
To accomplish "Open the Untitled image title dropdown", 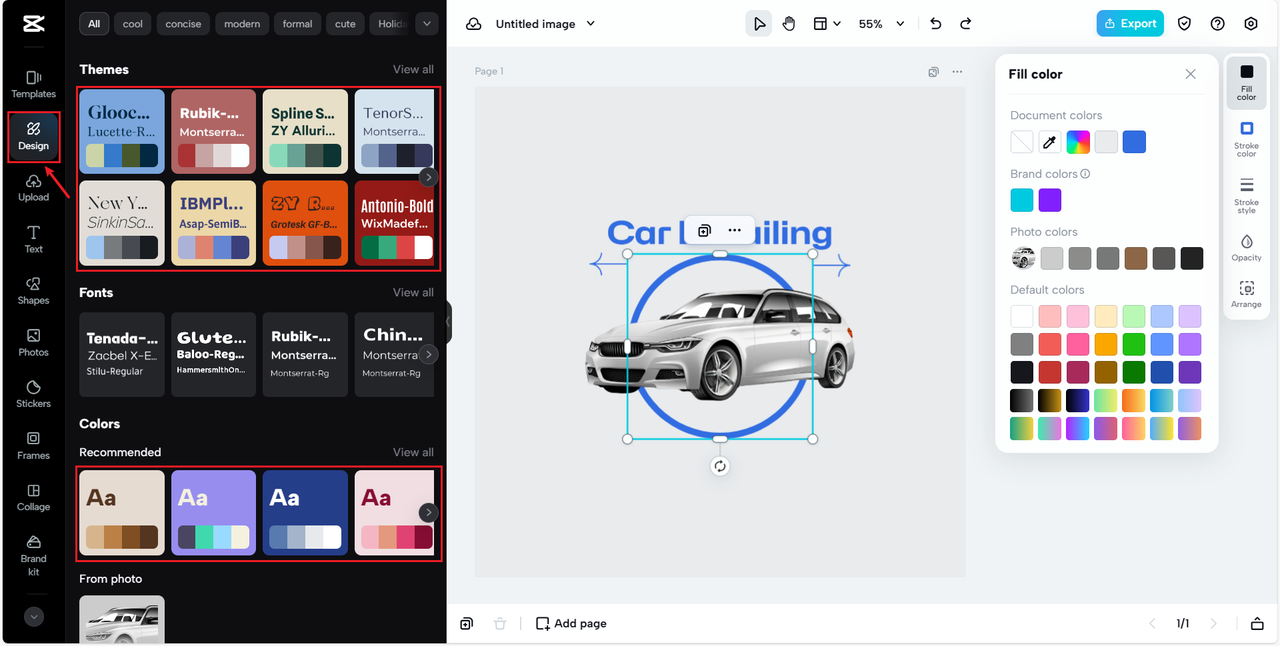I will click(545, 24).
